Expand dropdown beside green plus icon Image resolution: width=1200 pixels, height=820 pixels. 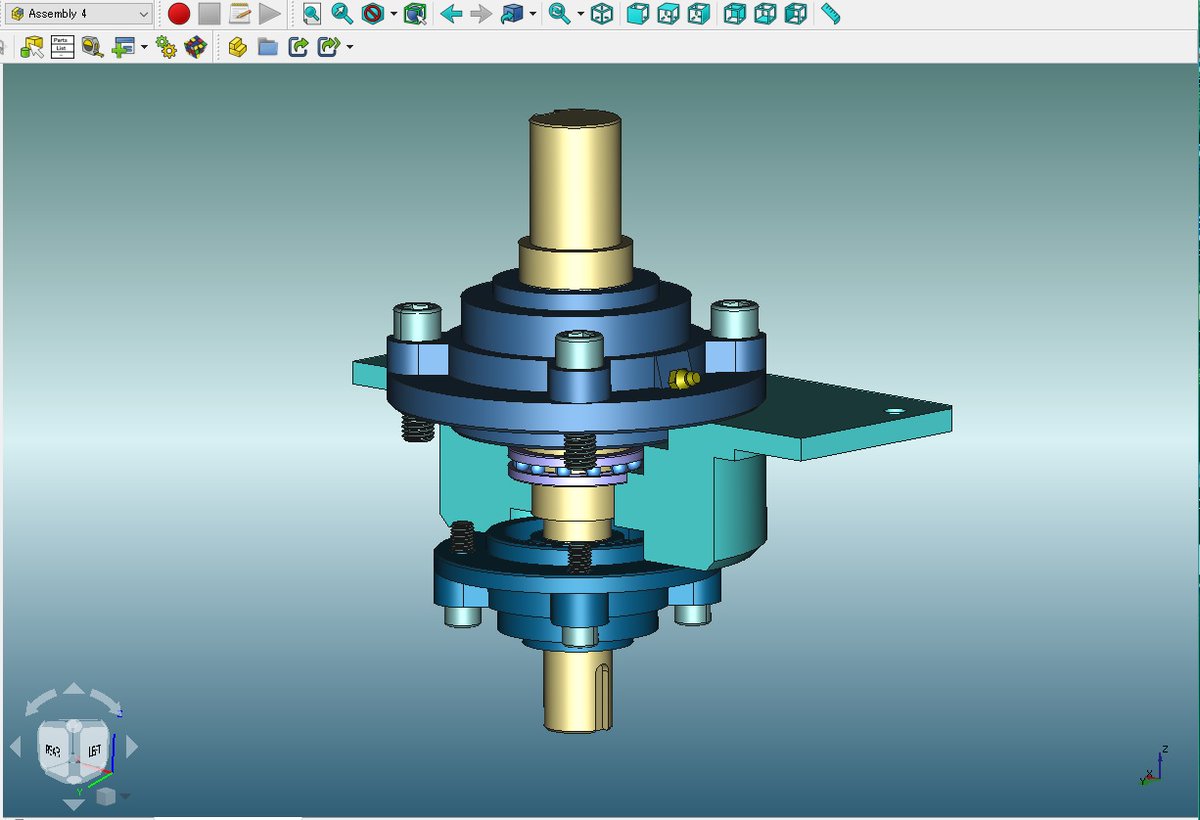pyautogui.click(x=144, y=46)
